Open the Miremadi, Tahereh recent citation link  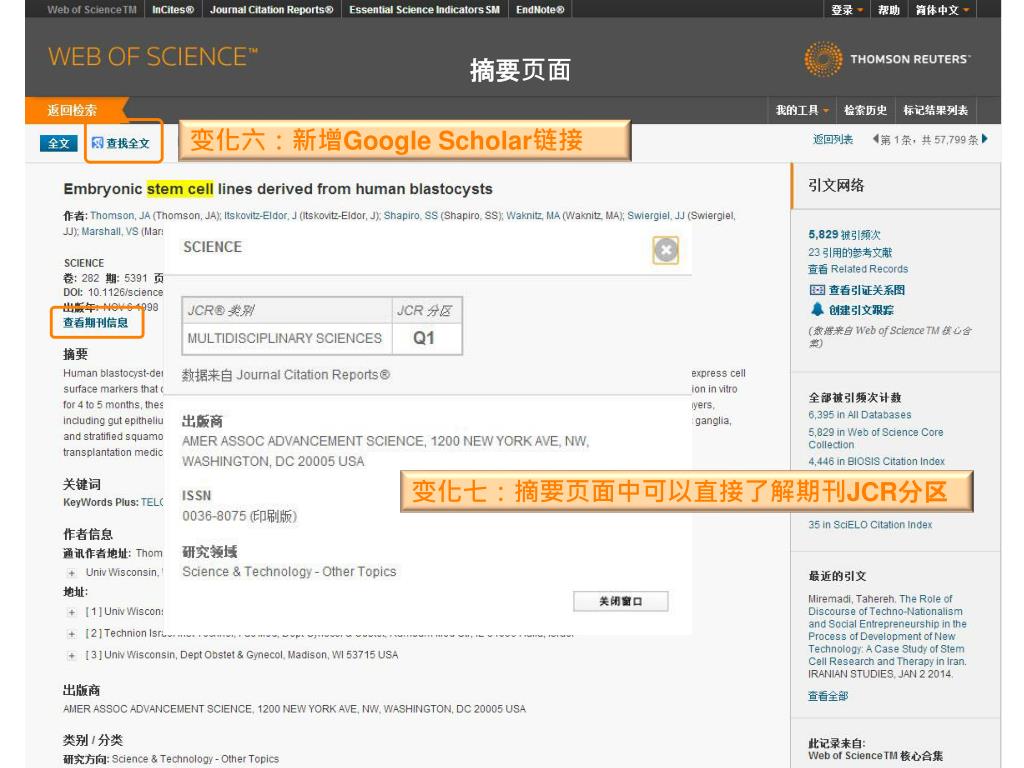click(887, 630)
